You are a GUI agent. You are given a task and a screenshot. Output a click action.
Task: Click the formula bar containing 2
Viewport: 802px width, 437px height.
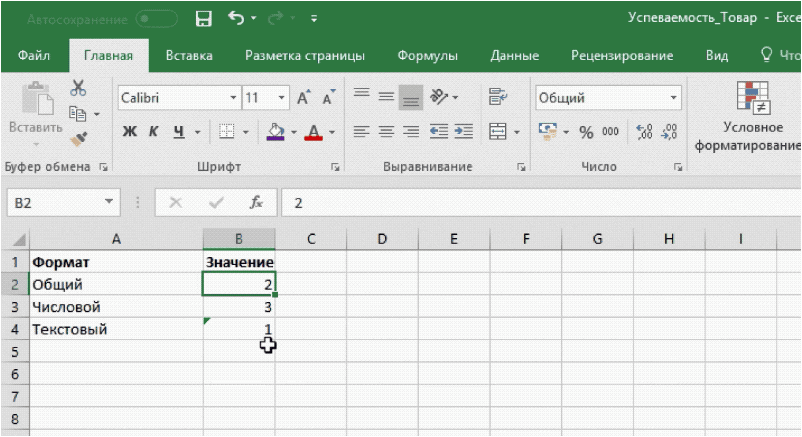541,203
